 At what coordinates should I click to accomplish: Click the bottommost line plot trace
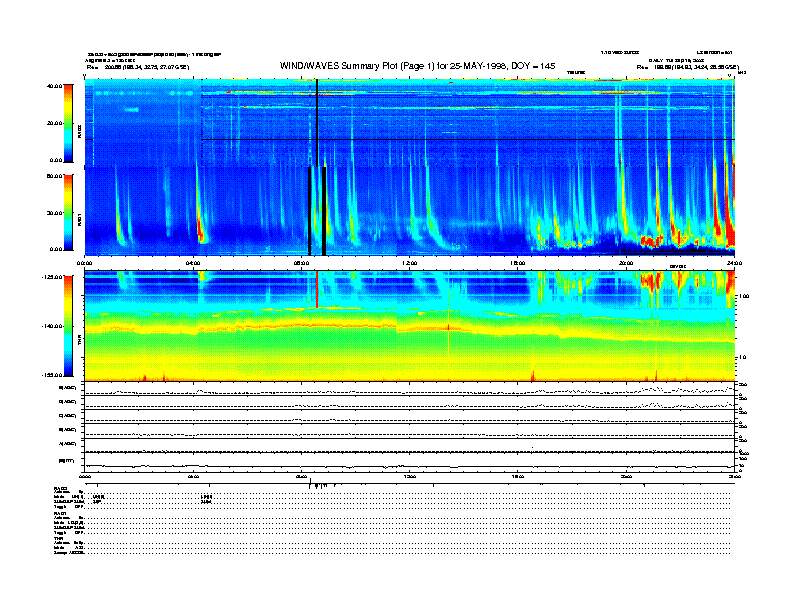(x=410, y=466)
